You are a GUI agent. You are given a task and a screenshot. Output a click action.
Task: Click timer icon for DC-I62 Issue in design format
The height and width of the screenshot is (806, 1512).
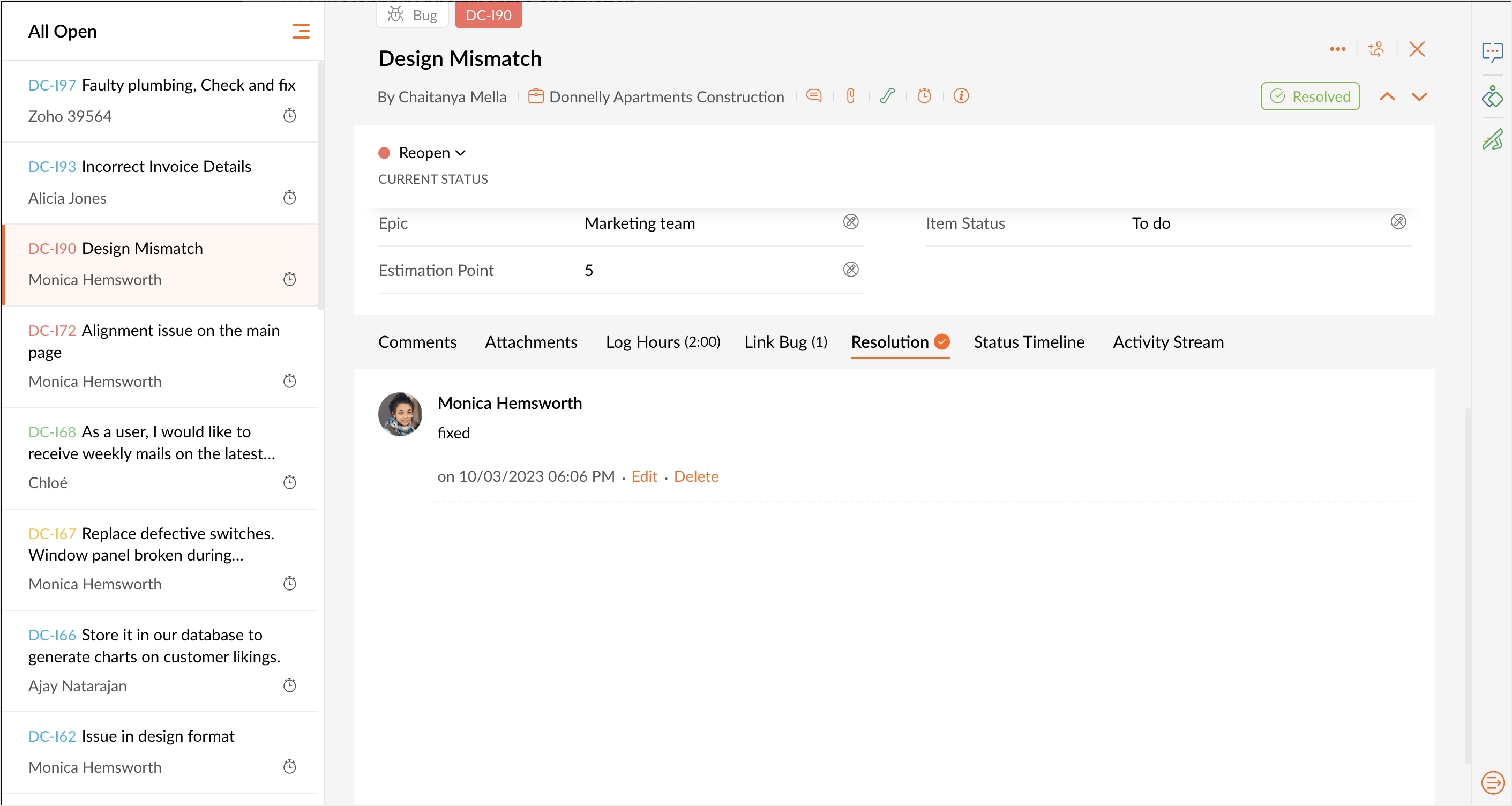pyautogui.click(x=289, y=767)
